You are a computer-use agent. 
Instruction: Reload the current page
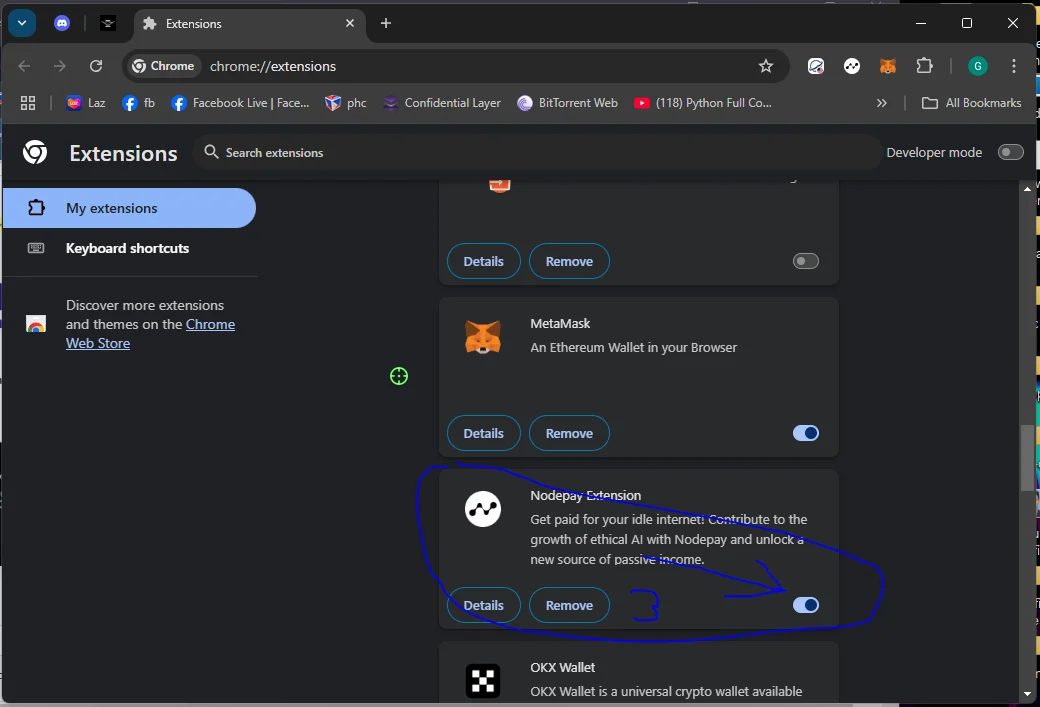tap(96, 66)
